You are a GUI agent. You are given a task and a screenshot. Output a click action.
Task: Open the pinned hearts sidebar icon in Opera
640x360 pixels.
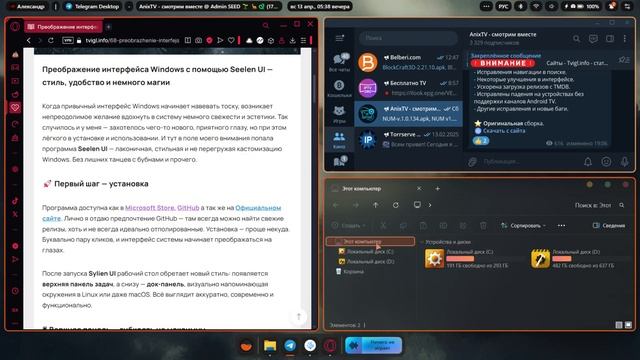coord(15,108)
